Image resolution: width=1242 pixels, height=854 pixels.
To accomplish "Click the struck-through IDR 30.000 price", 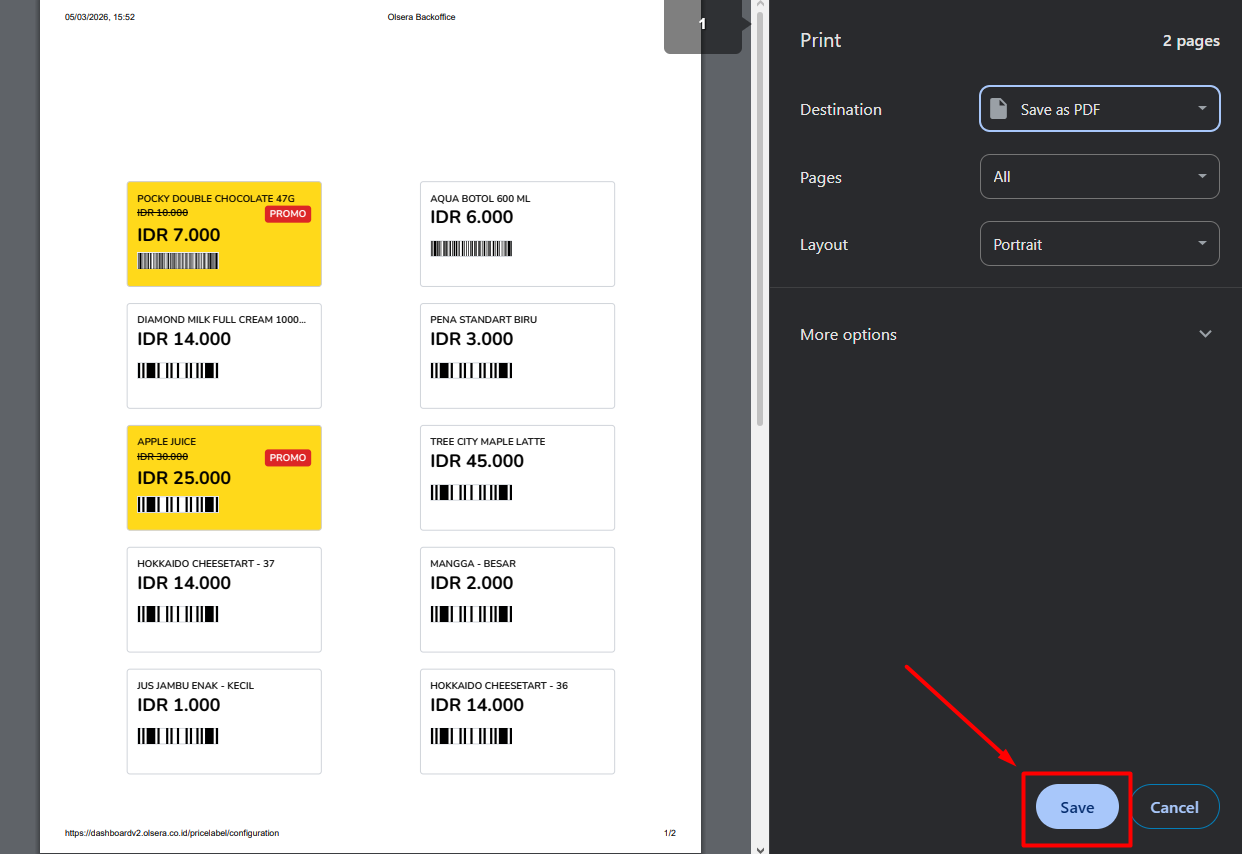I will point(162,456).
